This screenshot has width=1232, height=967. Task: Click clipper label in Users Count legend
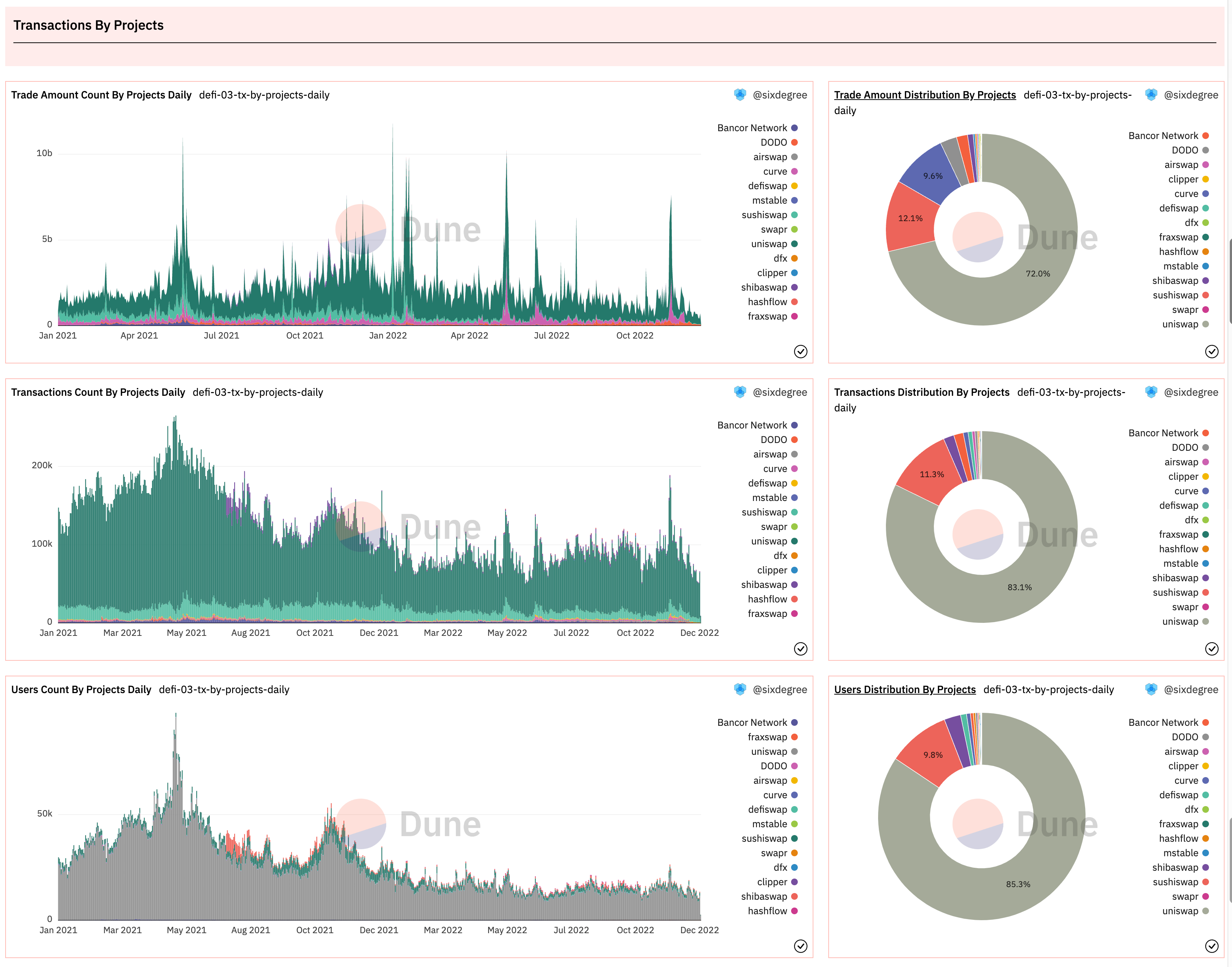[772, 882]
